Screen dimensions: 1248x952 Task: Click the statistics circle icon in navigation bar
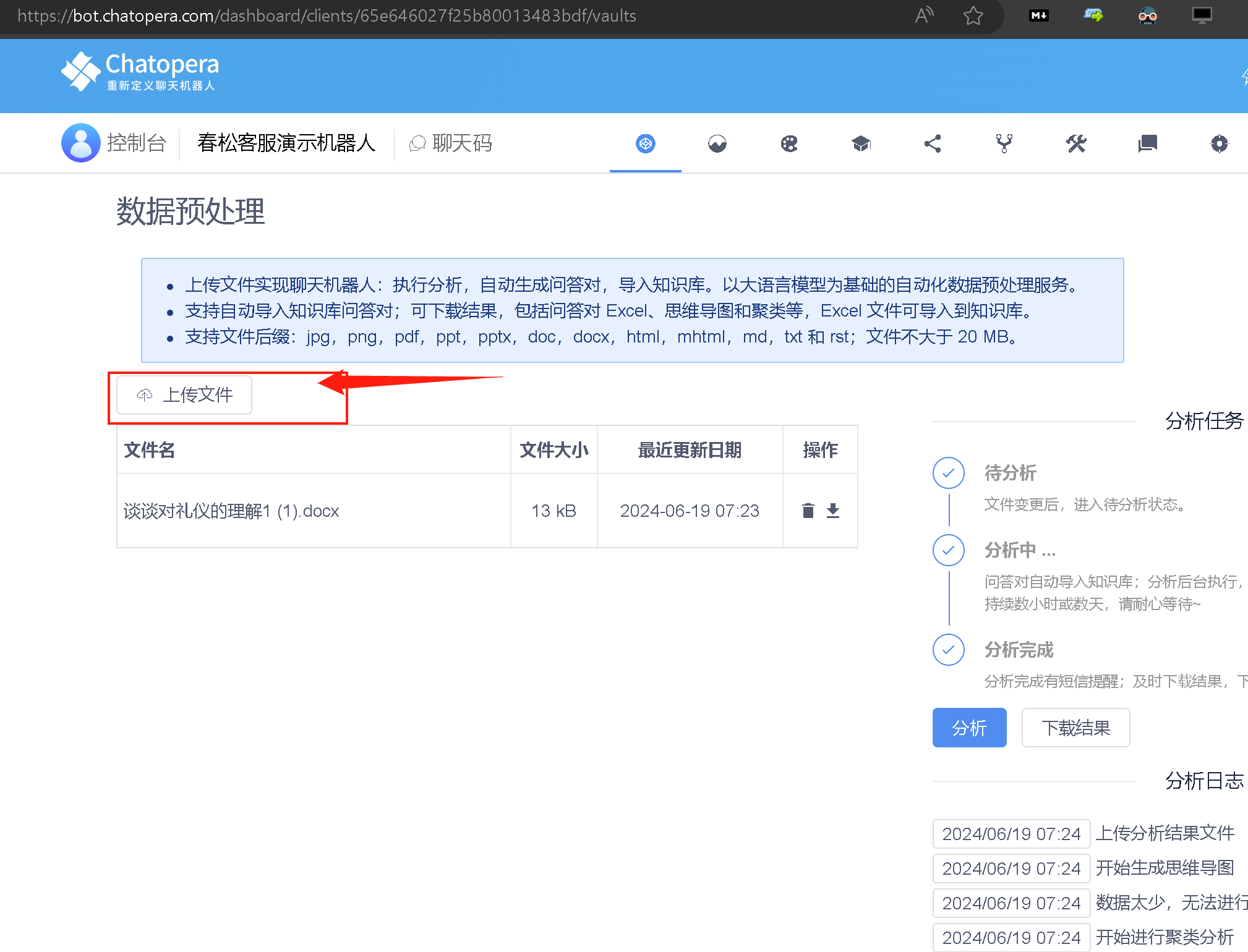pyautogui.click(x=717, y=144)
